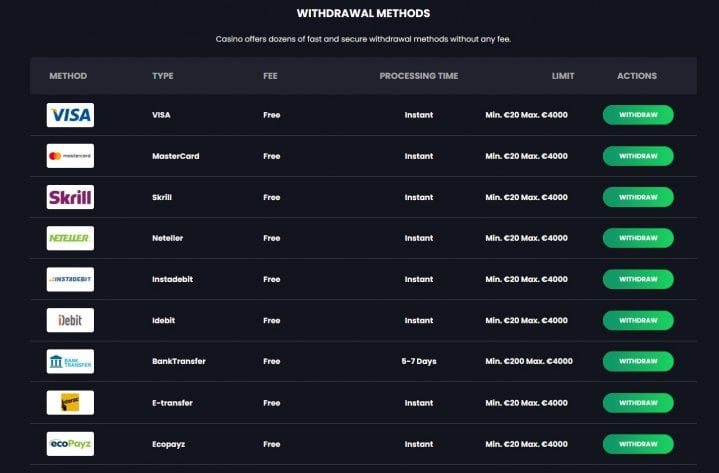The image size is (719, 473).
Task: Click the Idebit Withdraw button
Action: click(x=638, y=320)
